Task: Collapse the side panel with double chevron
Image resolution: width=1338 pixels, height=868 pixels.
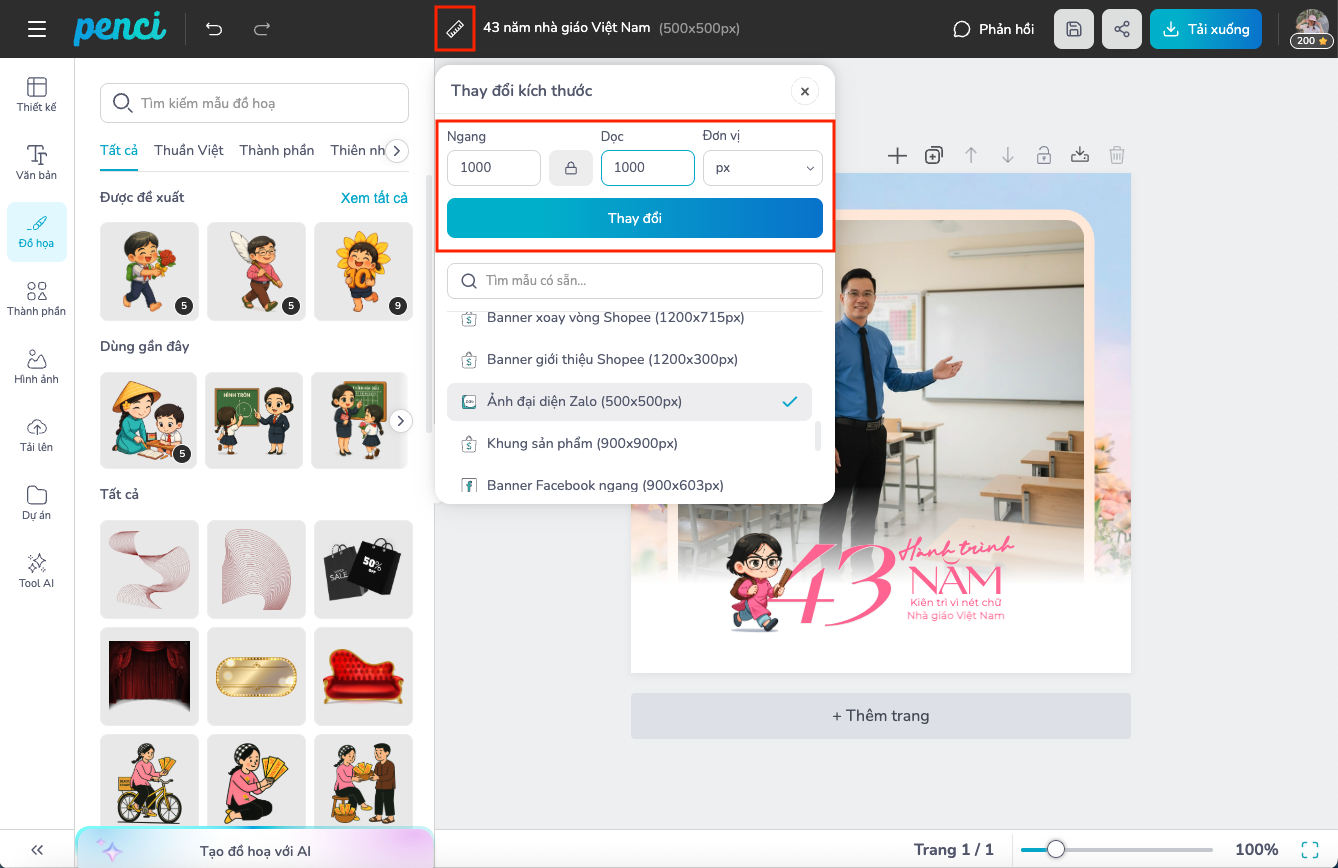Action: [37, 850]
